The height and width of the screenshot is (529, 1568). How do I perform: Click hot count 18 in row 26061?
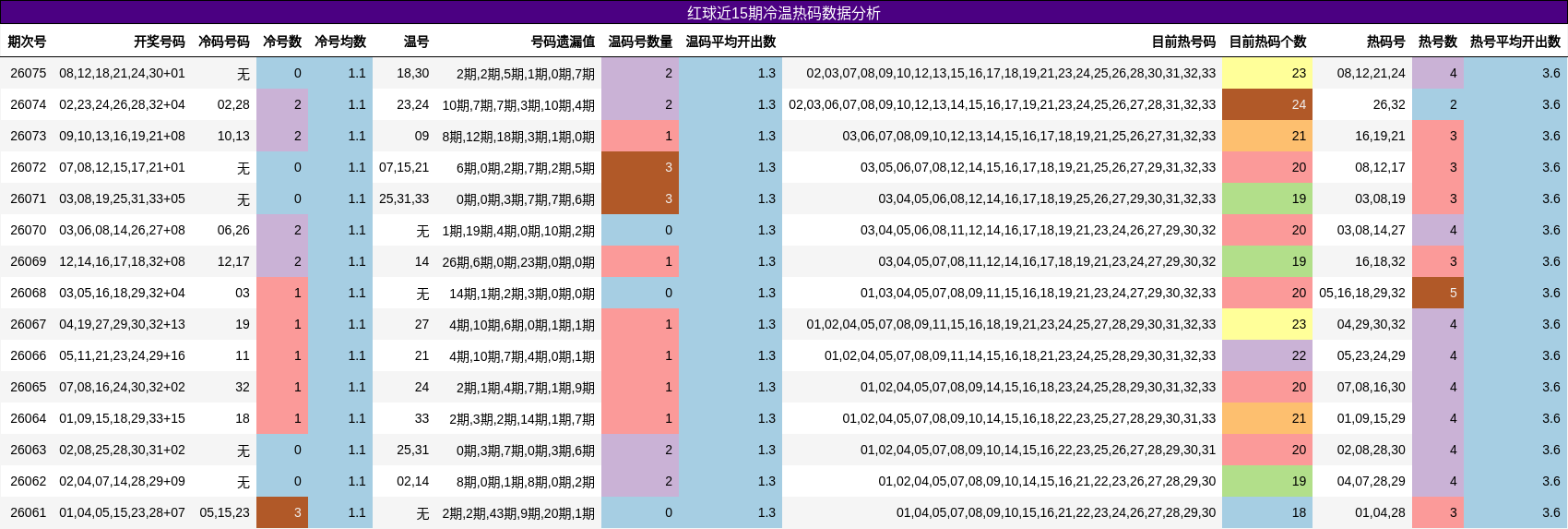pos(1267,512)
